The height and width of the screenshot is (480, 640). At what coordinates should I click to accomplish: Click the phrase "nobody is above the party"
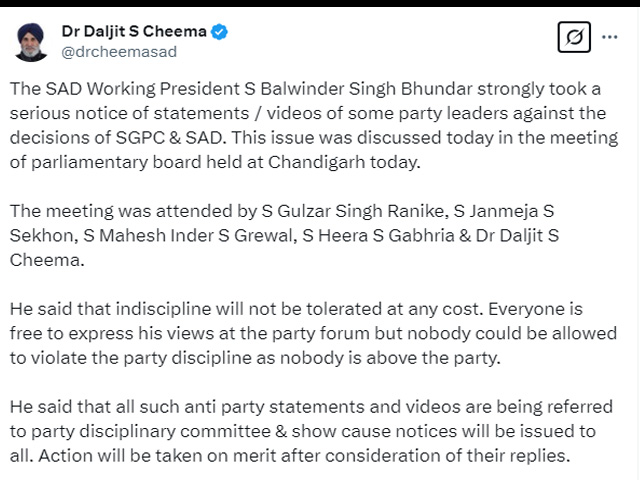pos(390,358)
